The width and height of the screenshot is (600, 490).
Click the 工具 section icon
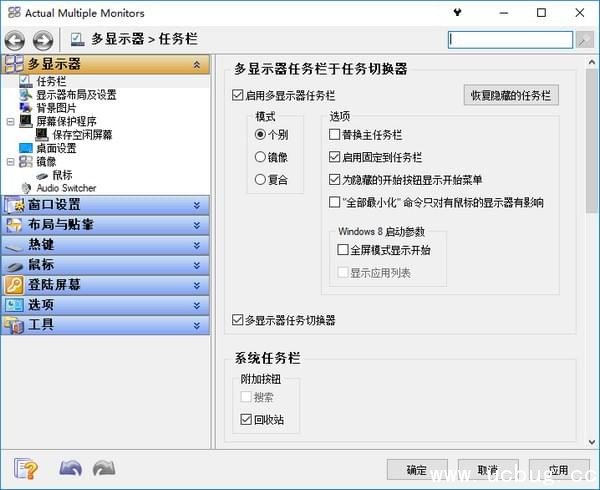click(14, 326)
